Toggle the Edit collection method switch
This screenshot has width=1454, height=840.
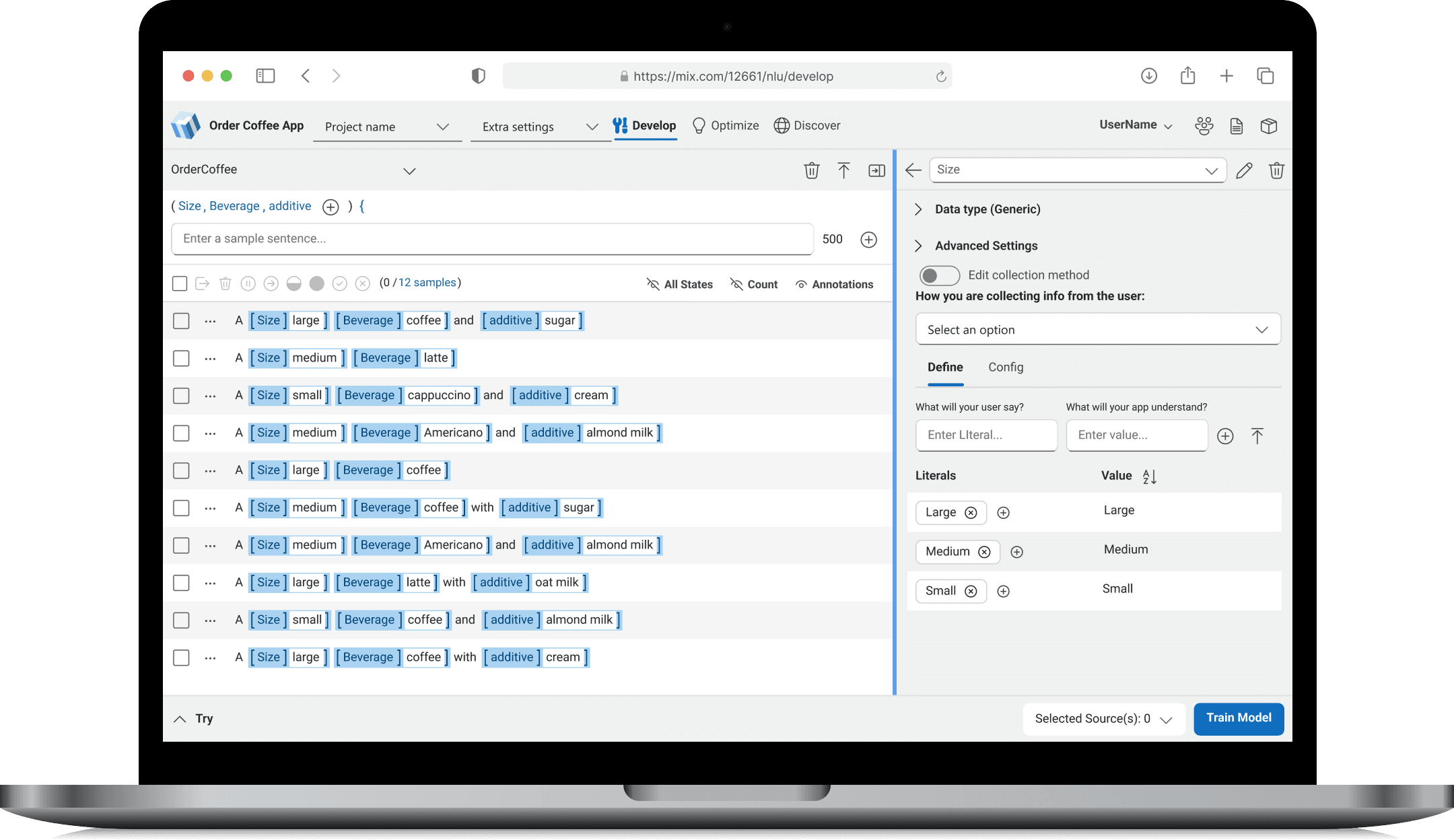point(939,275)
